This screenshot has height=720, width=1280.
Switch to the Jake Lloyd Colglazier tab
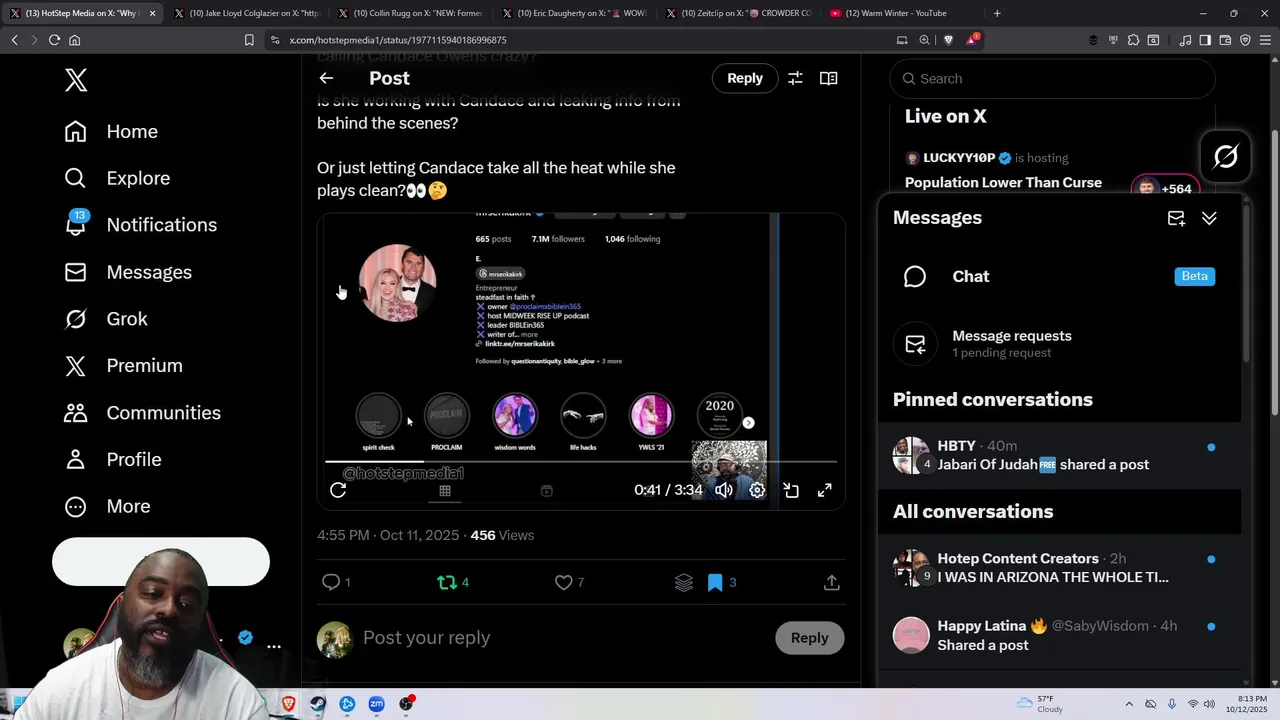click(x=246, y=13)
